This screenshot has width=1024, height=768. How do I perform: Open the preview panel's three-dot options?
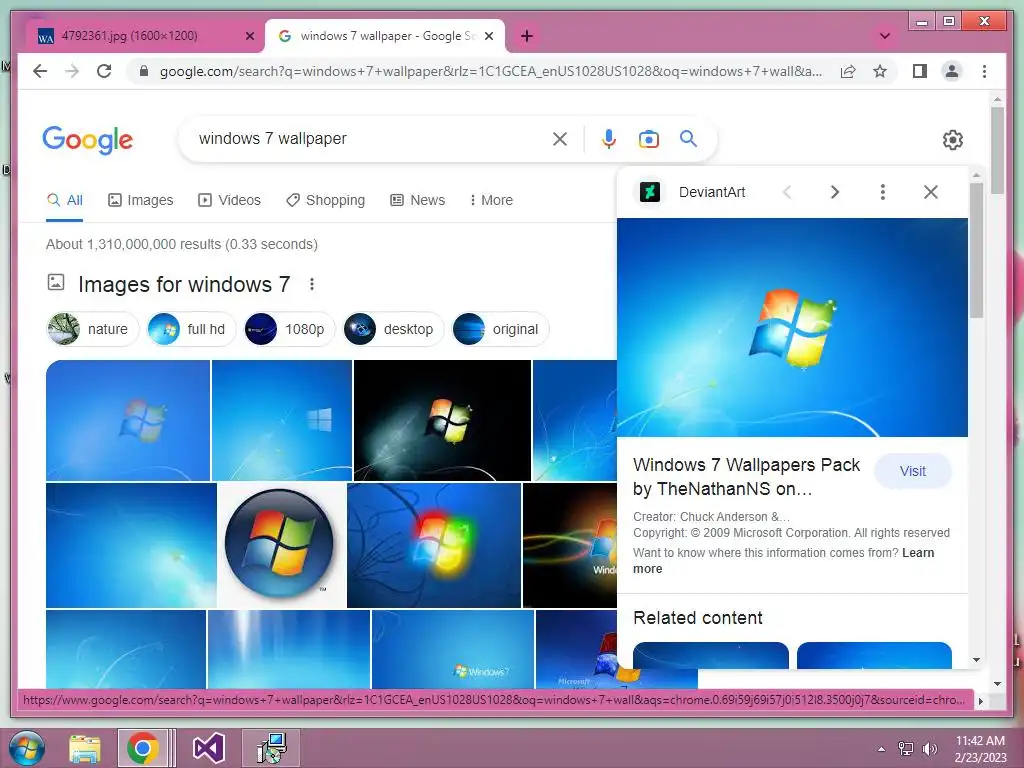pyautogui.click(x=882, y=192)
